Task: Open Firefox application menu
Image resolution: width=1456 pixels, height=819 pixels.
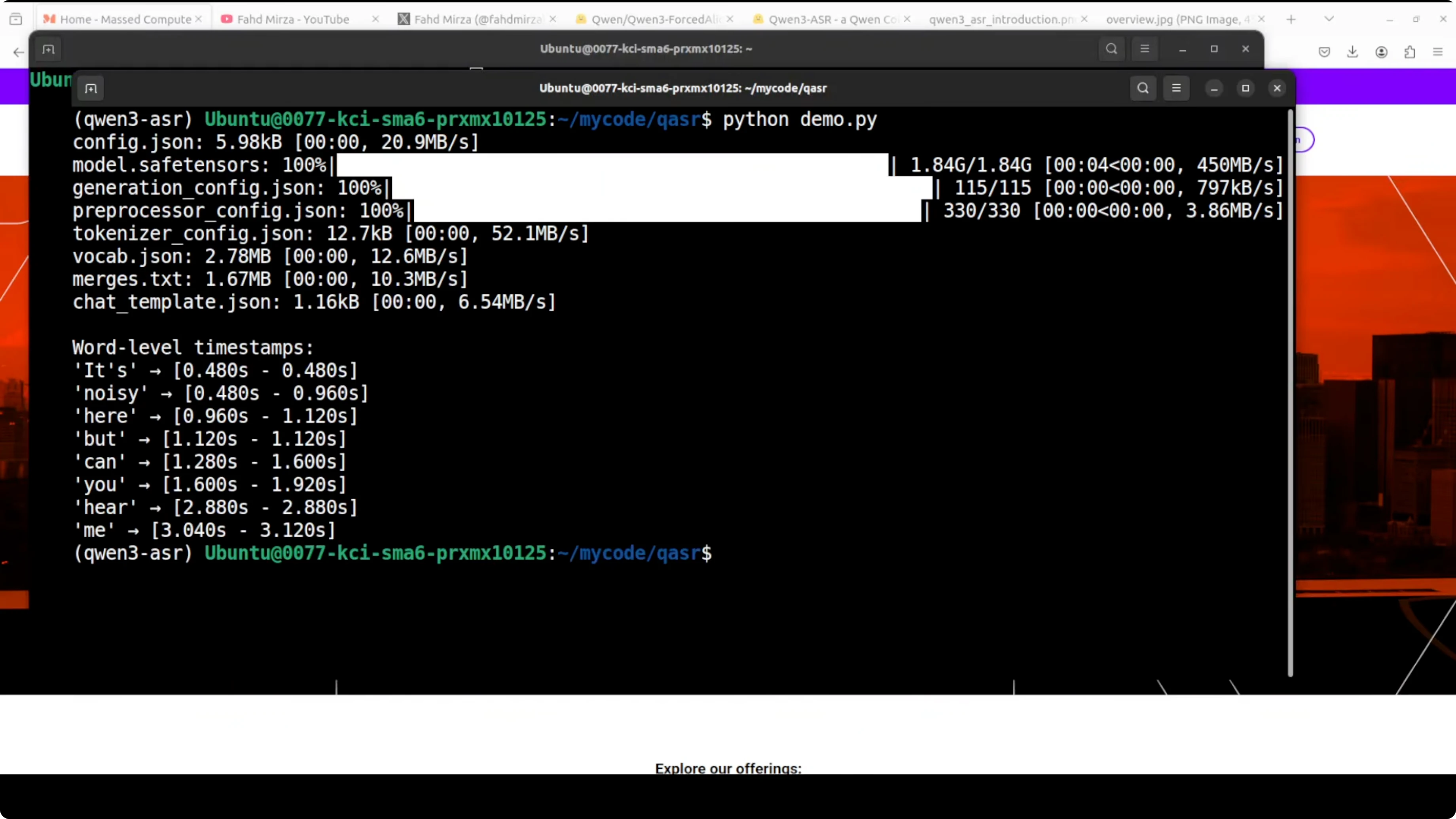Action: (x=1438, y=52)
